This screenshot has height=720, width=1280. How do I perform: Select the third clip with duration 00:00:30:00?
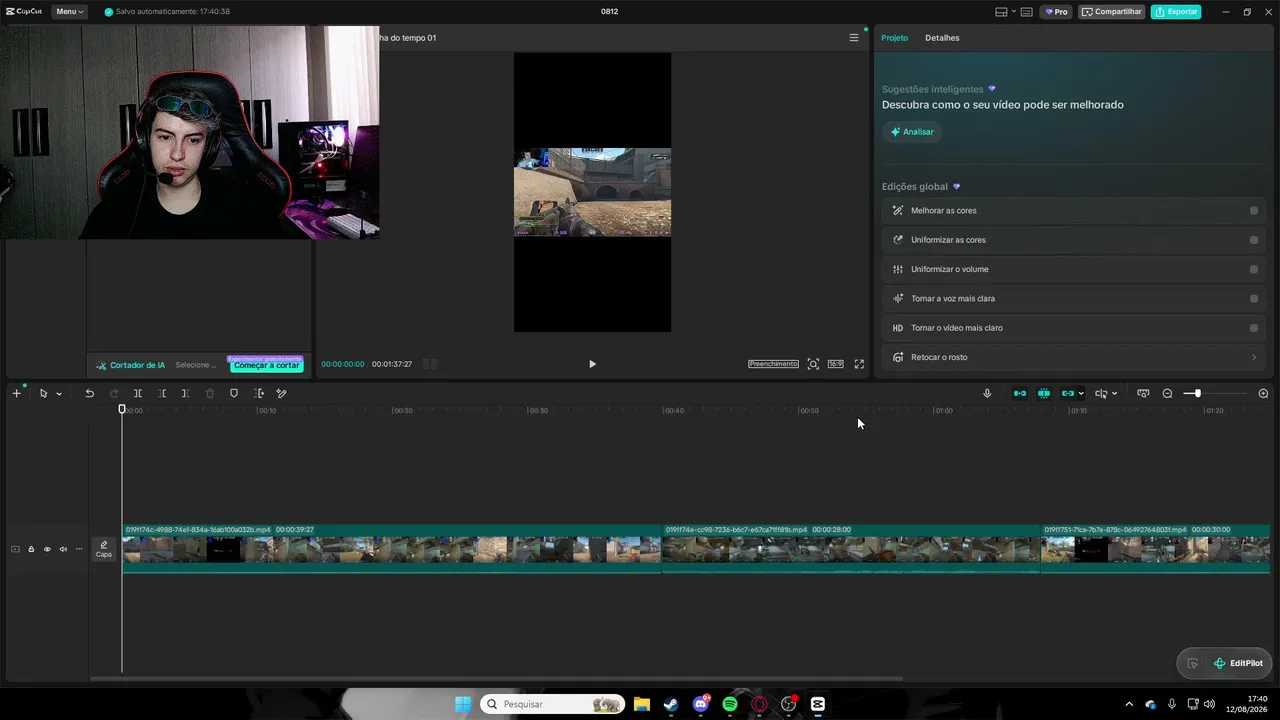coord(1155,548)
